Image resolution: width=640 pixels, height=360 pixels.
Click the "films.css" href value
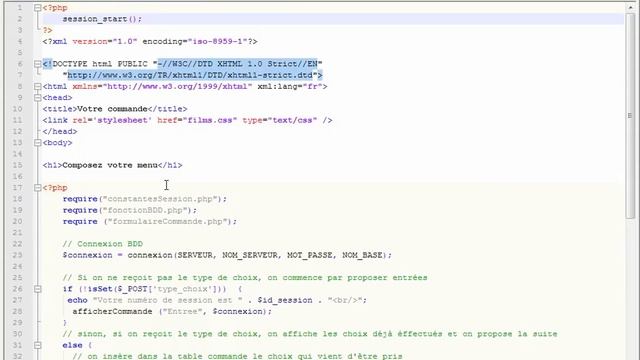point(210,120)
